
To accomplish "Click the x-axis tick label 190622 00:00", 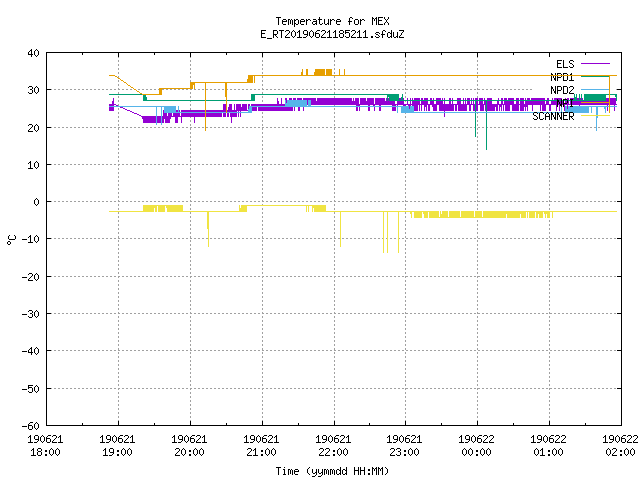I will point(476,445).
